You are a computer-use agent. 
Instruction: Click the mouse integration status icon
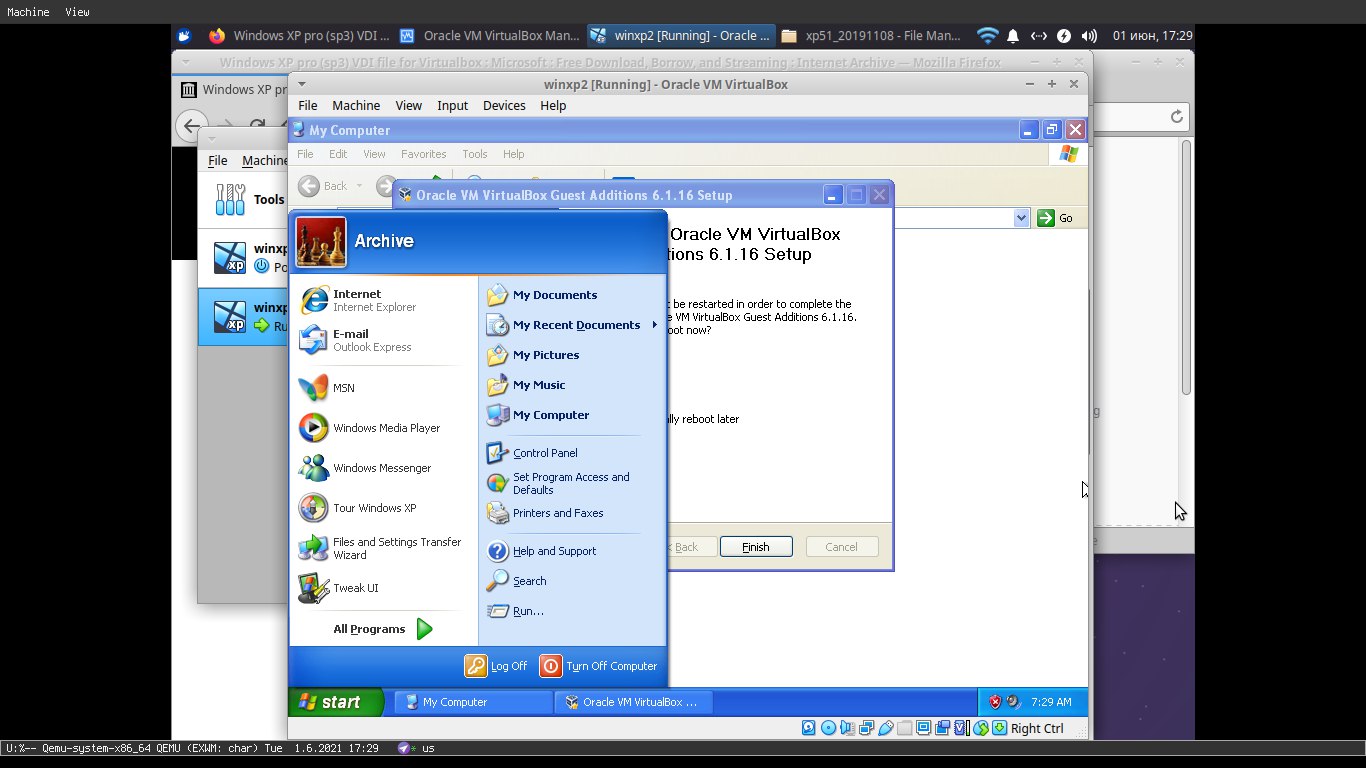981,728
